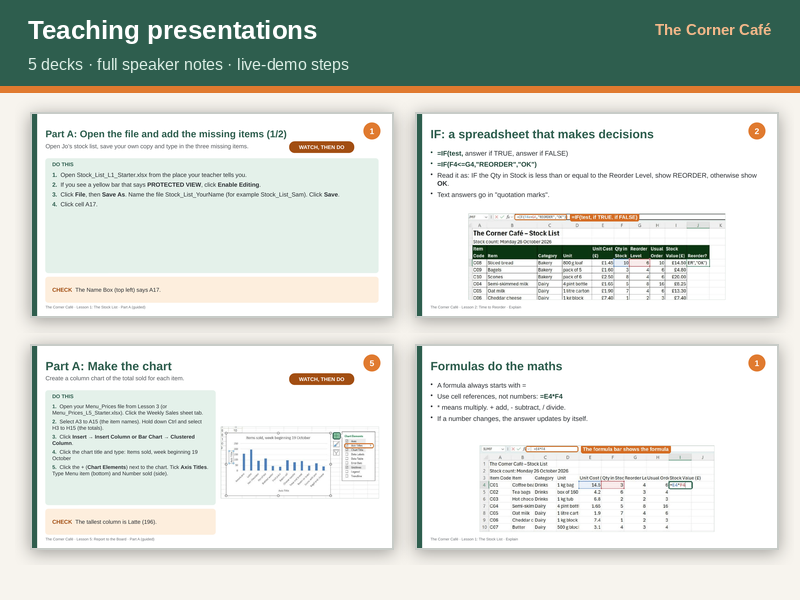Click the number 1 badge on the open-file slide
Image resolution: width=800 pixels, height=600 pixels.
372,132
